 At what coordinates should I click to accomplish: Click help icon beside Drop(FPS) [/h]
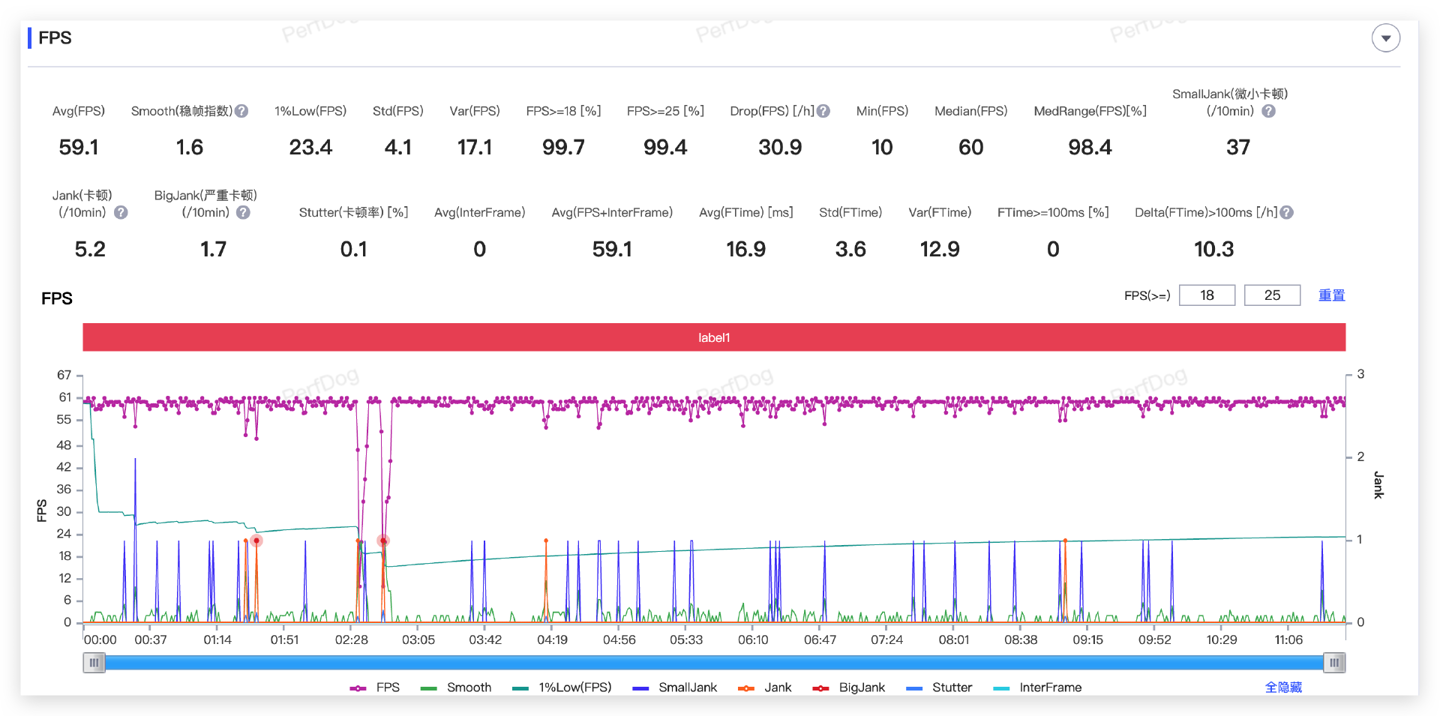(x=823, y=111)
